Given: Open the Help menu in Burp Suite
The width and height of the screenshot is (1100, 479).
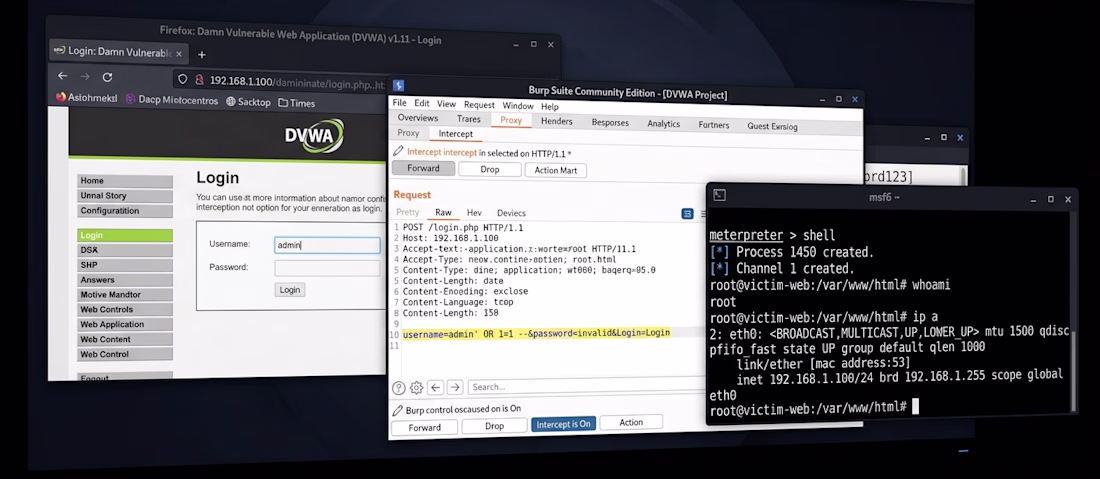Looking at the screenshot, I should [x=550, y=107].
